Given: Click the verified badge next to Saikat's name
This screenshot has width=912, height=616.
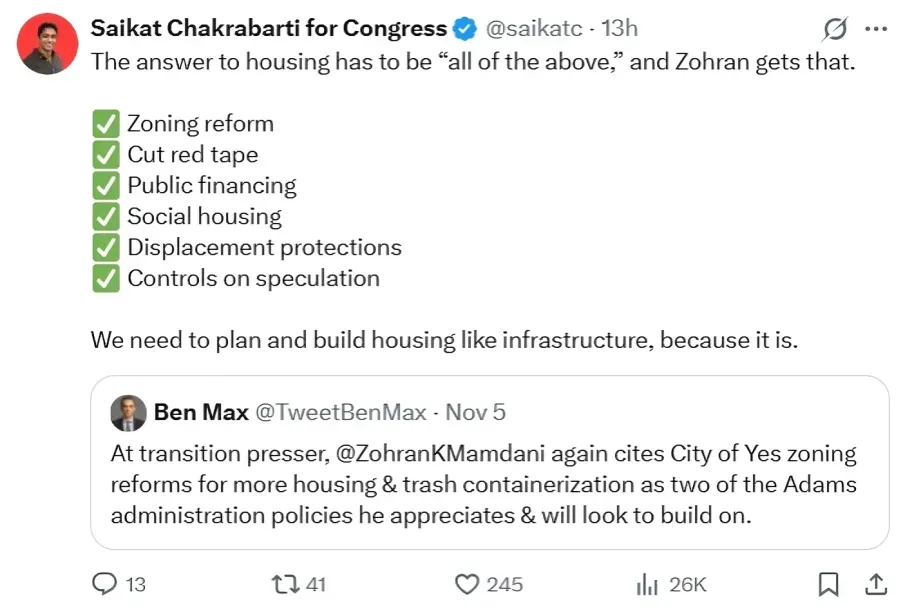Looking at the screenshot, I should pos(463,29).
